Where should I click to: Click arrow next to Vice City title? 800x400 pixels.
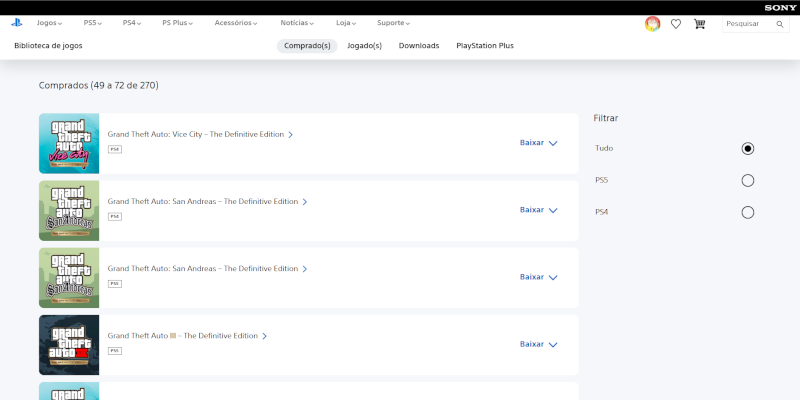290,135
